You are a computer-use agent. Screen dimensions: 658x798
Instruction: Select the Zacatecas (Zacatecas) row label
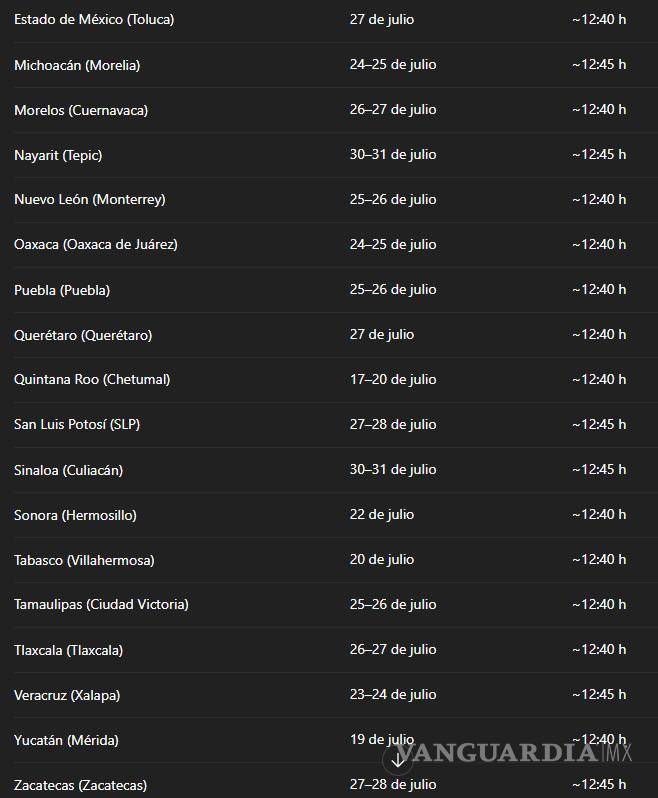pyautogui.click(x=81, y=785)
